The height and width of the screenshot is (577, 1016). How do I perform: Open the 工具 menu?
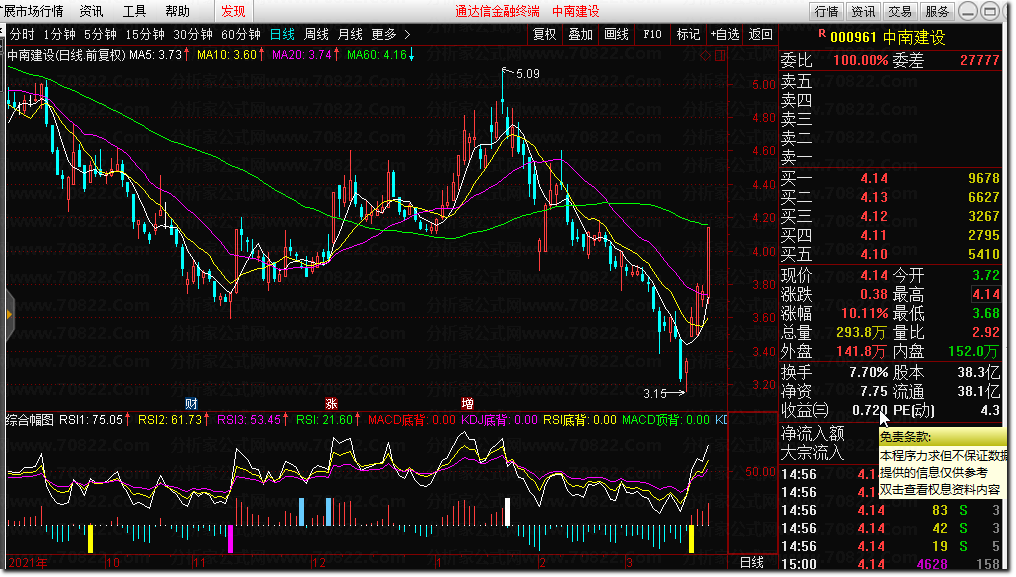point(134,11)
